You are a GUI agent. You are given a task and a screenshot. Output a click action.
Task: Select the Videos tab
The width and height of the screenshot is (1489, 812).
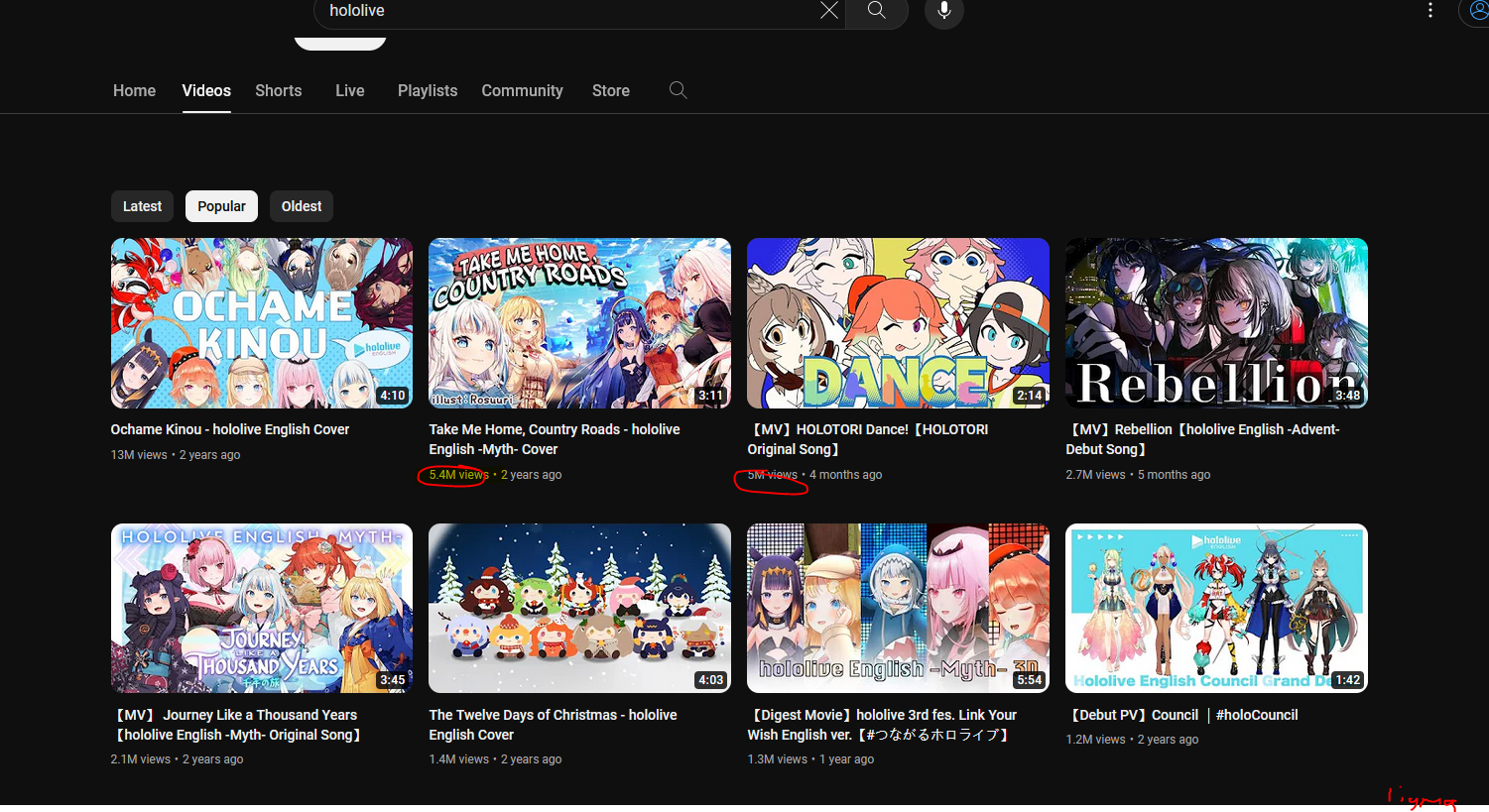[206, 90]
